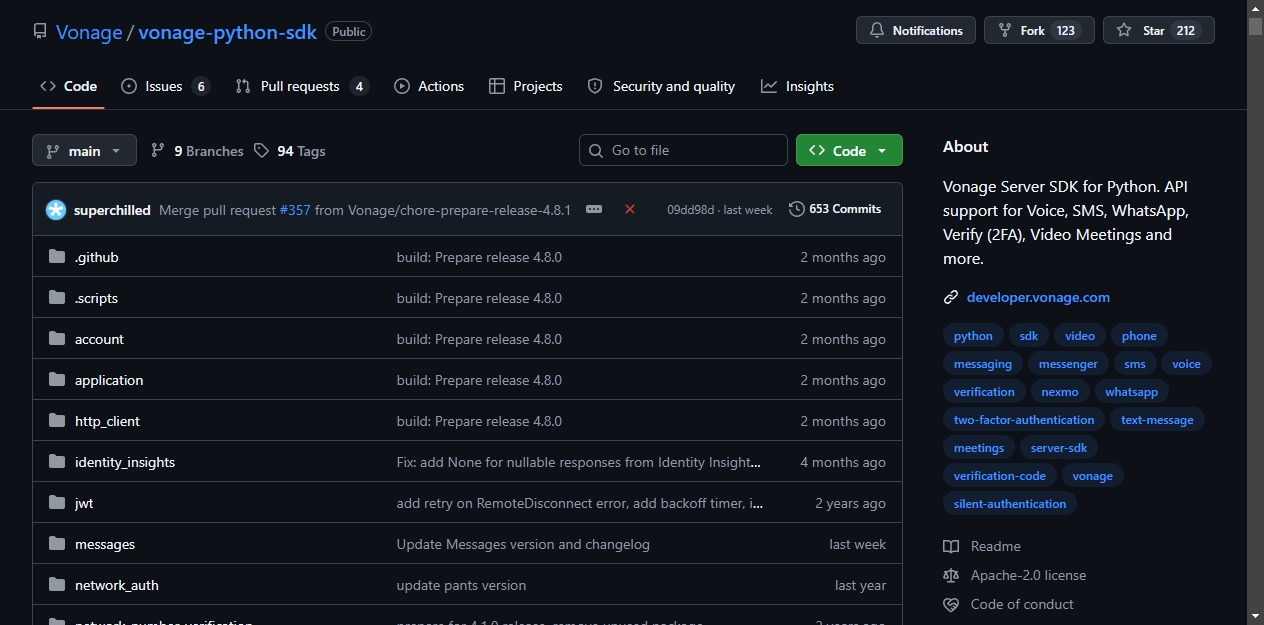Click the heart icon by Code of conduct
The image size is (1264, 625).
click(x=951, y=604)
